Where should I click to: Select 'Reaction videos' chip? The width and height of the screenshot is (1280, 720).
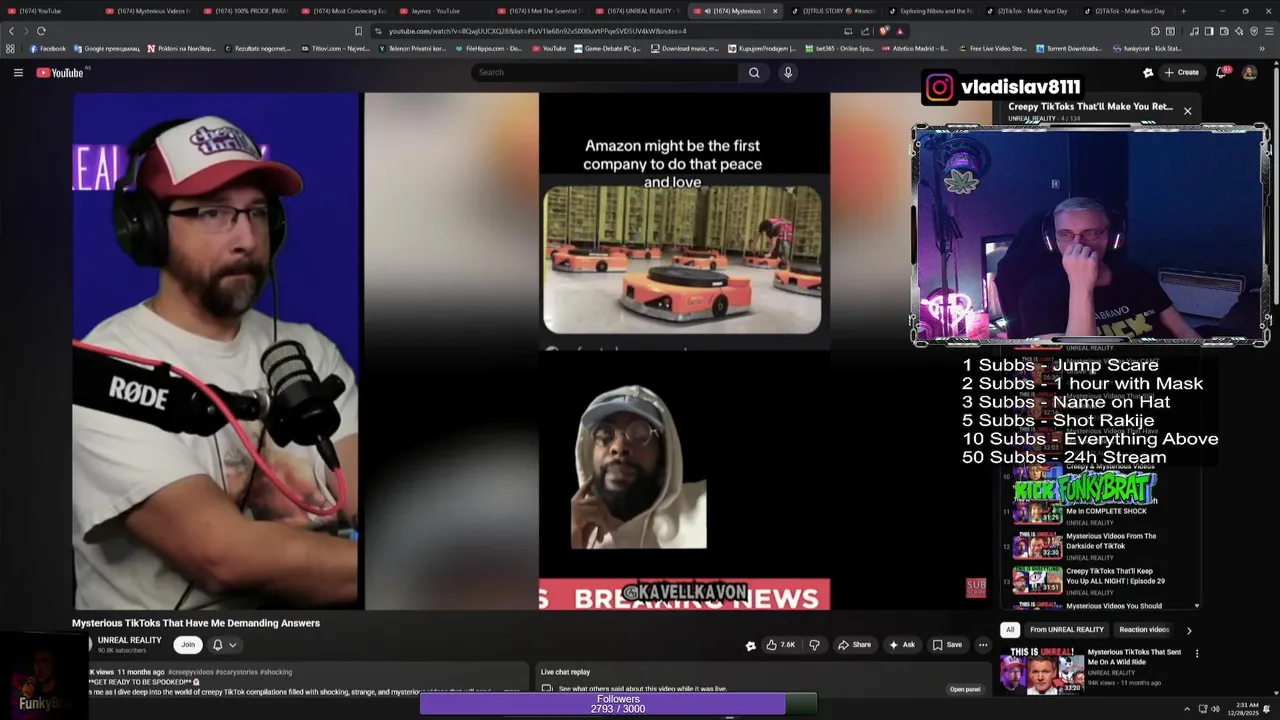point(1144,630)
